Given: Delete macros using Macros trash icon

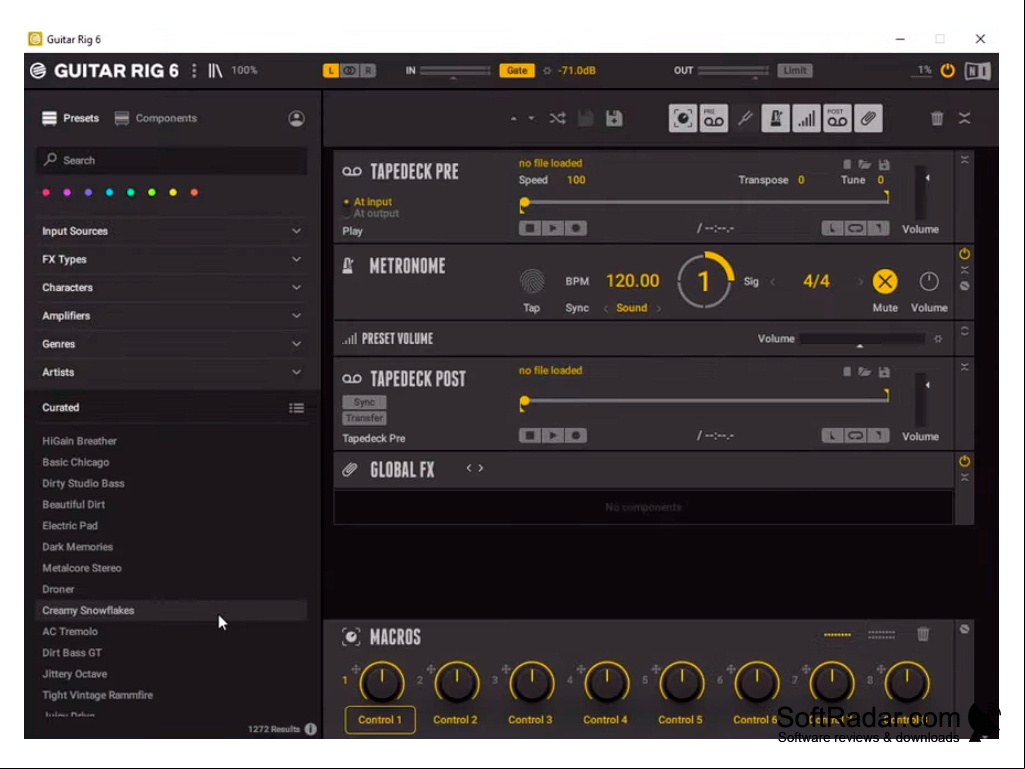Looking at the screenshot, I should 922,634.
